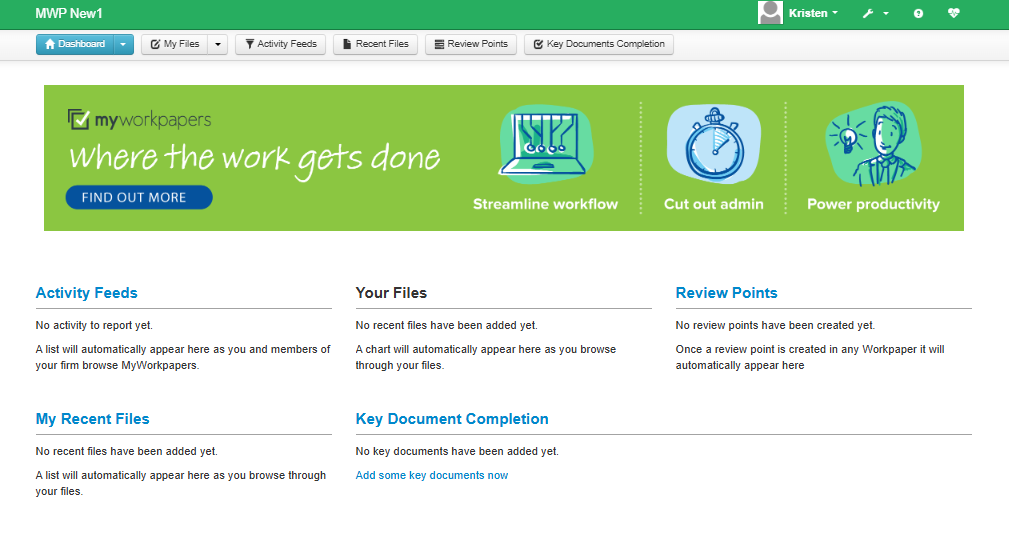The height and width of the screenshot is (547, 1009).
Task: Click the help question mark icon
Action: click(918, 14)
